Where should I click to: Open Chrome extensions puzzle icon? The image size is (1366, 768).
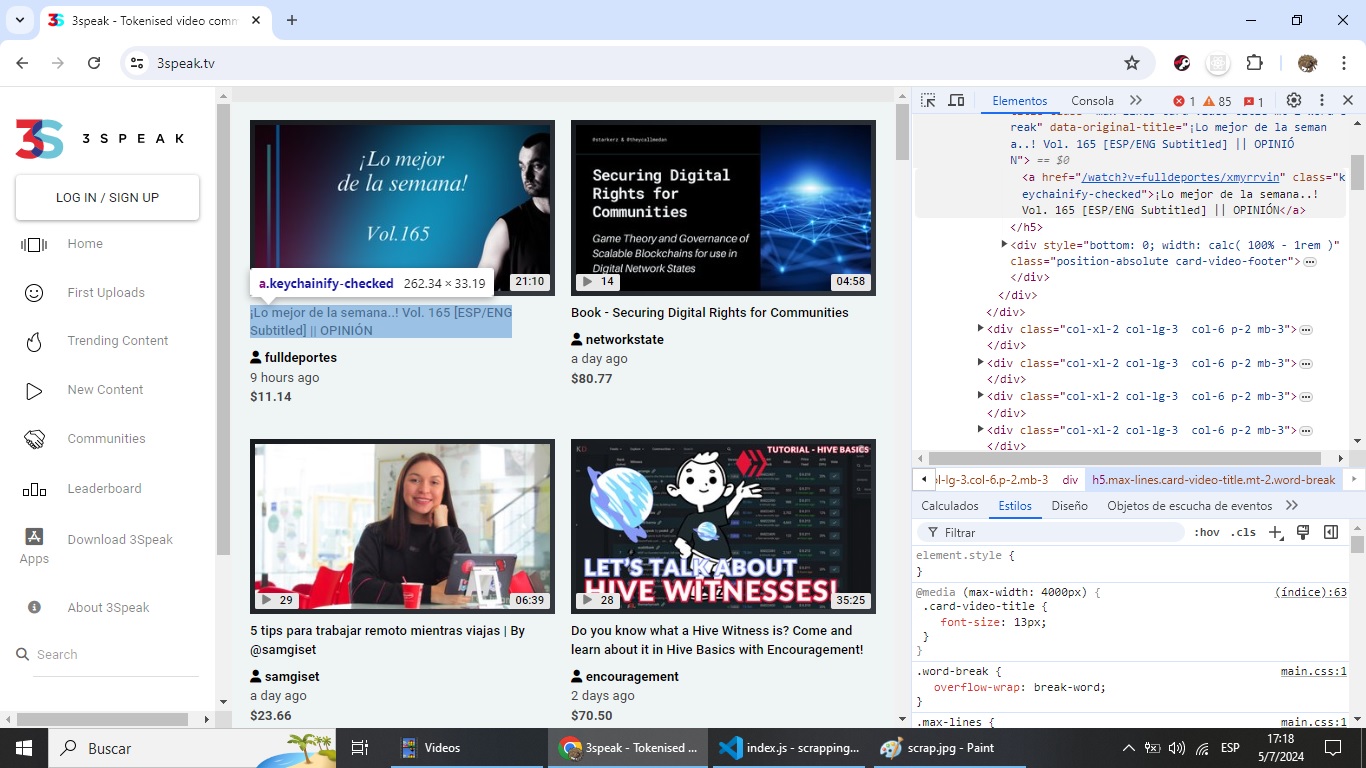point(1255,63)
